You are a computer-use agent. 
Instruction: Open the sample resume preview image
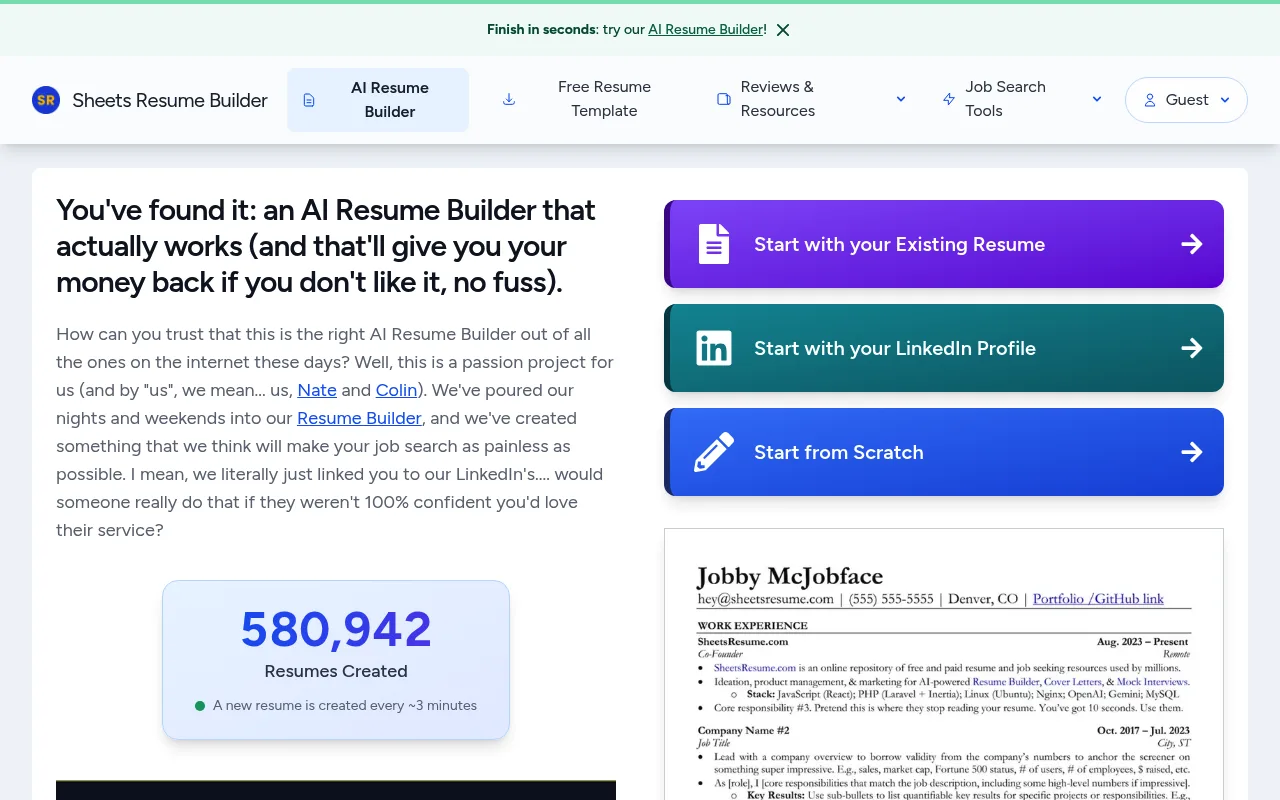click(x=944, y=664)
